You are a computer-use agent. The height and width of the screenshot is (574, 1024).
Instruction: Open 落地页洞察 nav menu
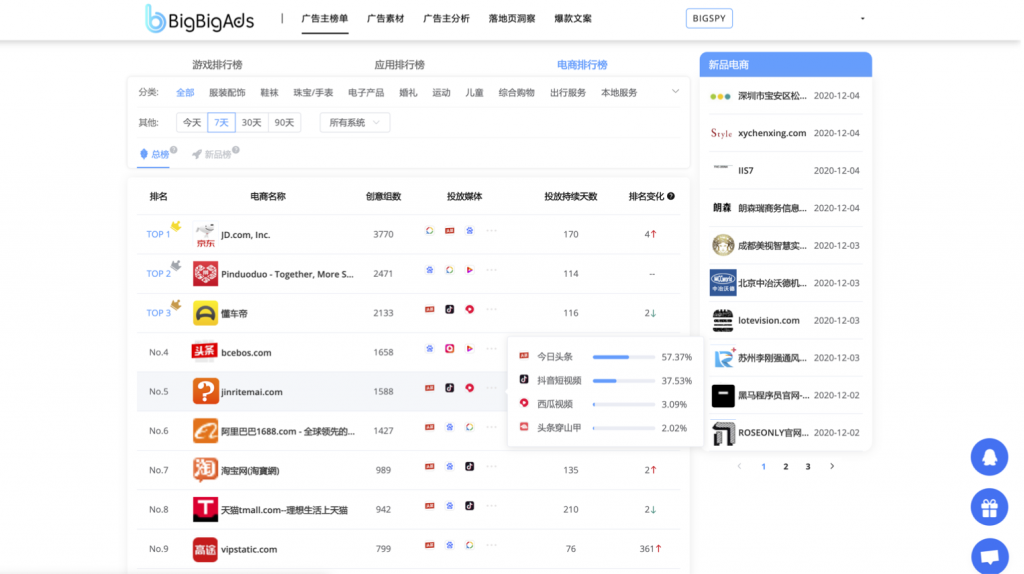(x=511, y=18)
